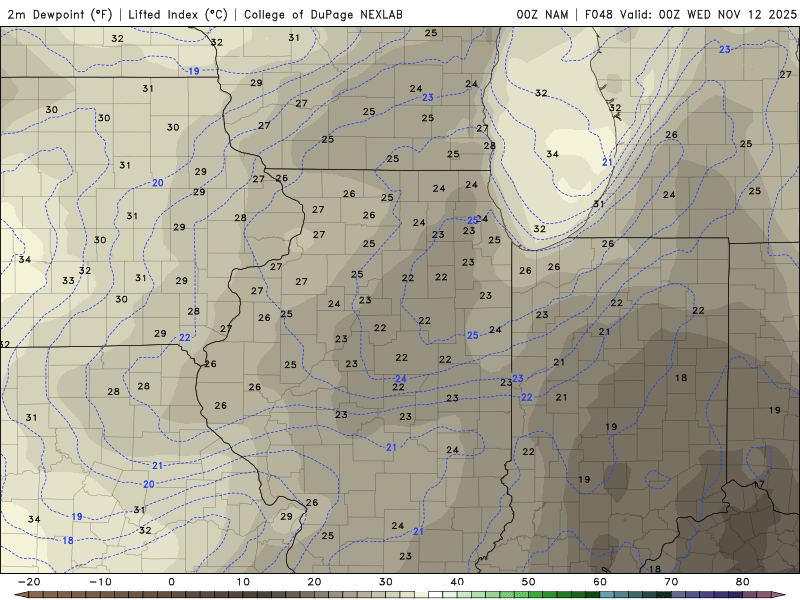Viewport: 800px width, 600px height.
Task: Click the 'F048 Valid: 00Z WED NOV 12 2025' text
Action: pos(690,14)
